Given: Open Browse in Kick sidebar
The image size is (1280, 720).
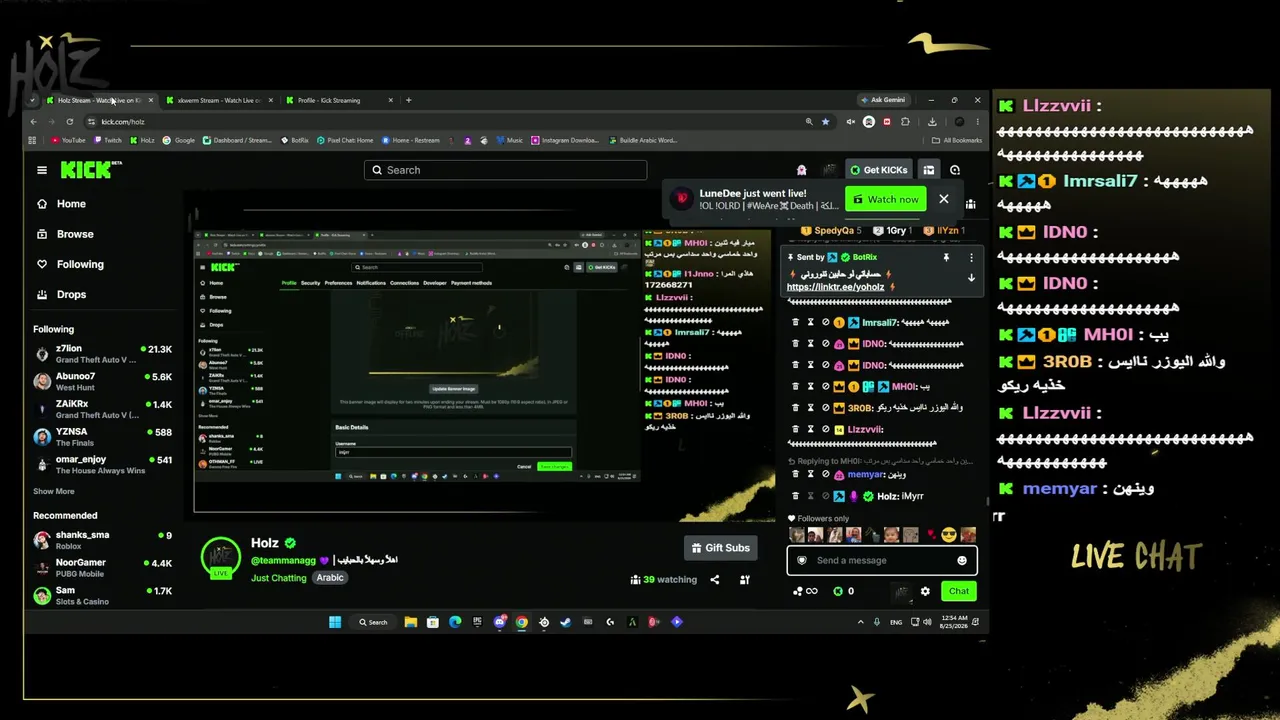Looking at the screenshot, I should point(65,234).
